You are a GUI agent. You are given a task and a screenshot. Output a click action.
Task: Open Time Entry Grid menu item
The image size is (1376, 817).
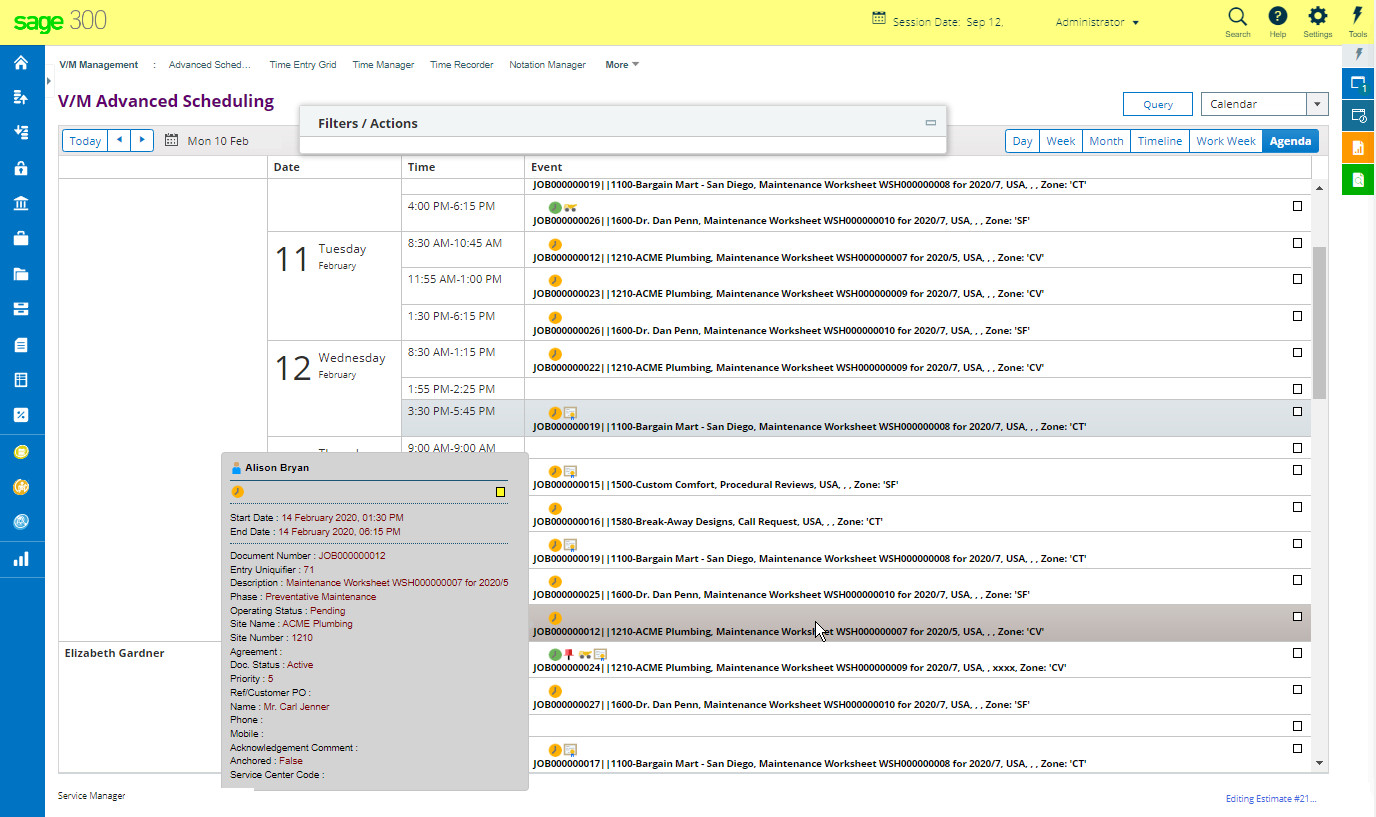(303, 65)
